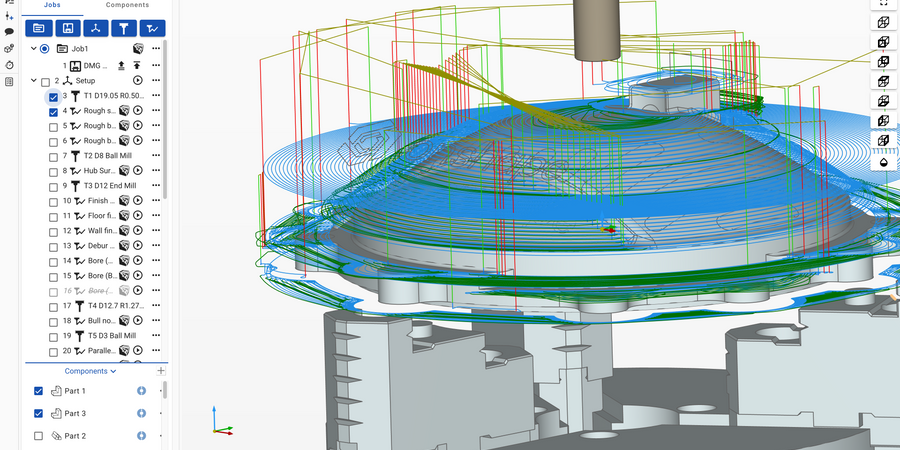The height and width of the screenshot is (450, 900).
Task: Play simulation for Setup row
Action: [139, 80]
